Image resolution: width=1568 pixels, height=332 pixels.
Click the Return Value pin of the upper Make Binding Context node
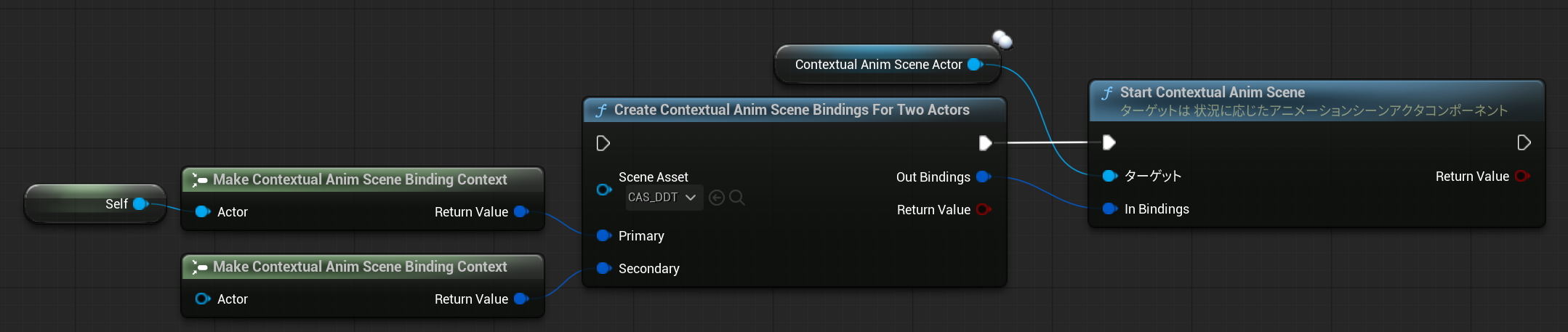point(520,211)
